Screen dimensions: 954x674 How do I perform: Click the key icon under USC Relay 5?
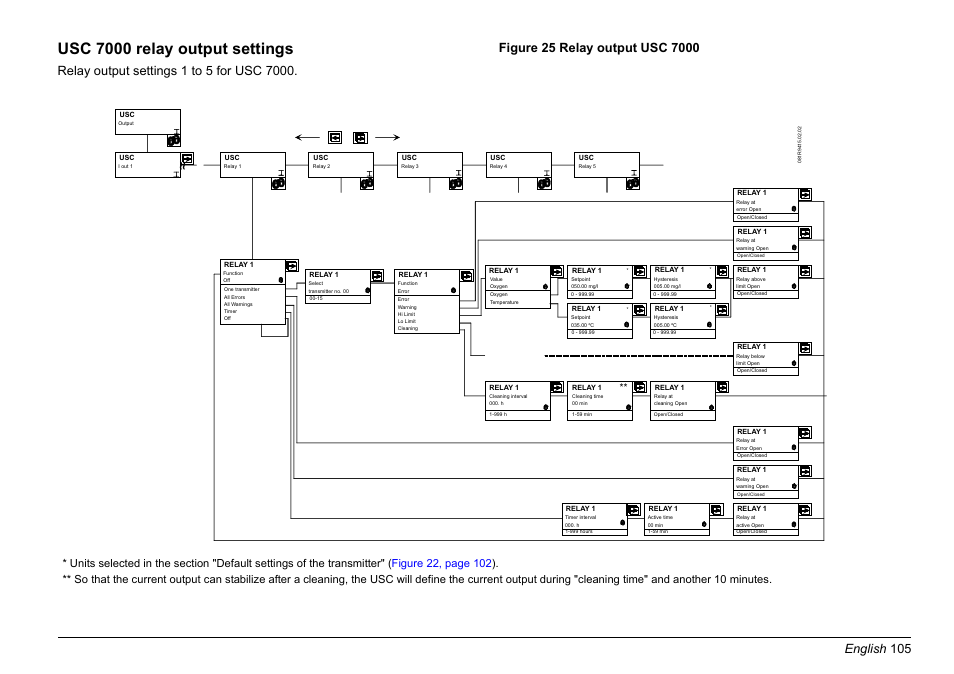point(633,183)
